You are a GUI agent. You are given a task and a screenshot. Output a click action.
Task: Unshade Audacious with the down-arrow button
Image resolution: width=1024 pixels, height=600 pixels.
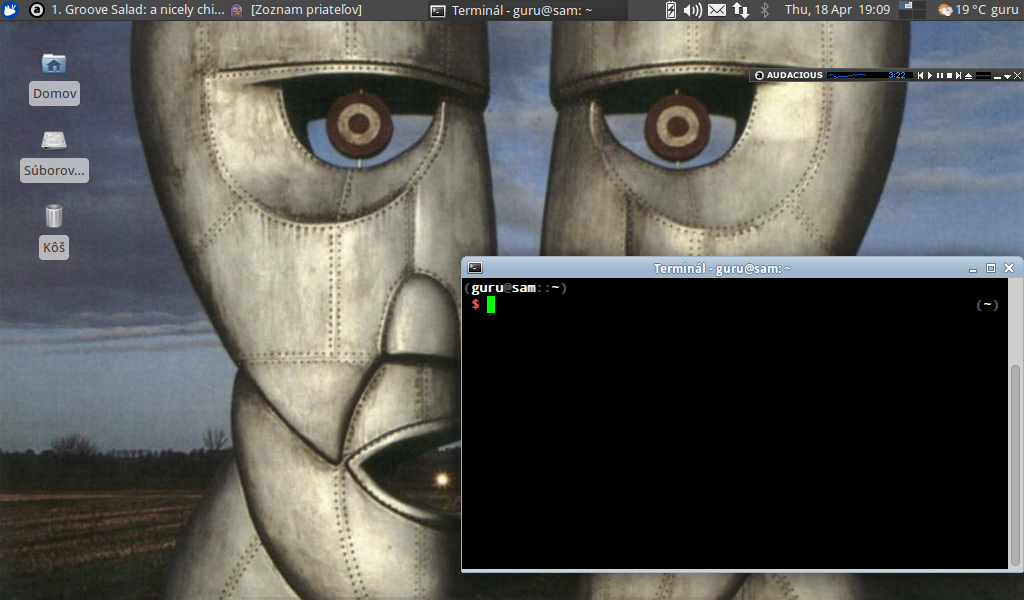(x=1007, y=76)
